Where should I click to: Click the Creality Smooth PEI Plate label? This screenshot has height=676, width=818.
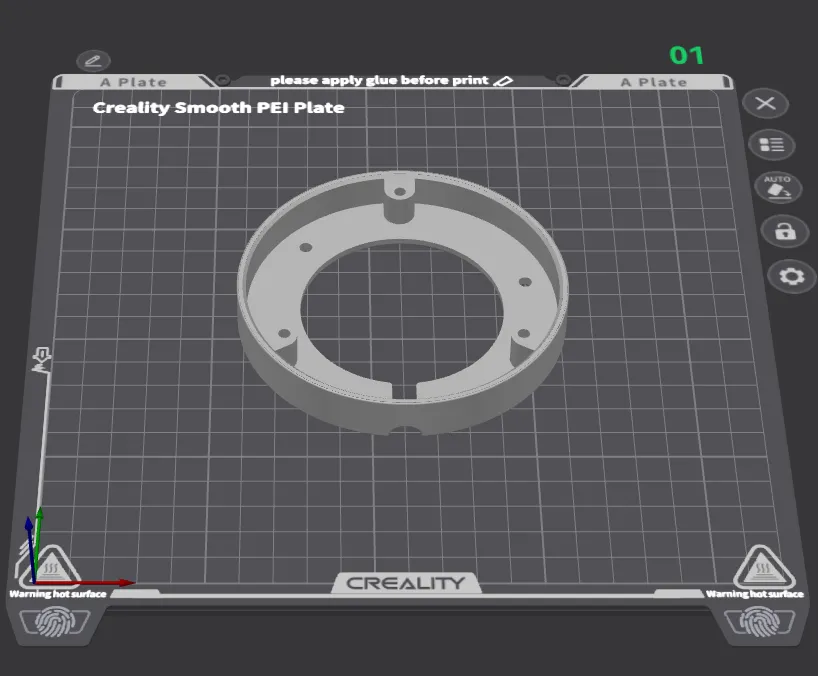click(218, 107)
